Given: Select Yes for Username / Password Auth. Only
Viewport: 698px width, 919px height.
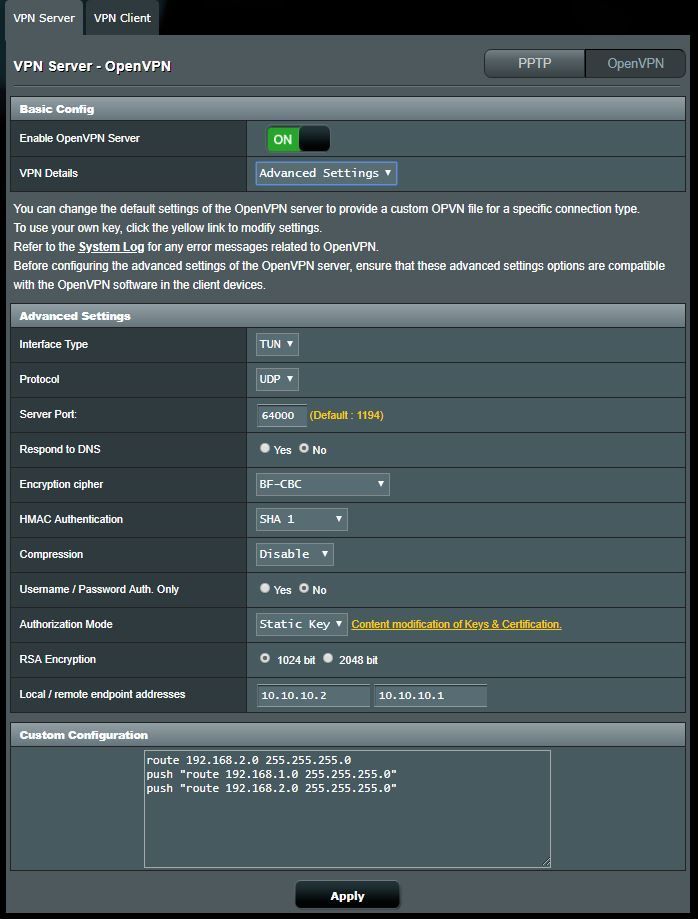Looking at the screenshot, I should click(265, 588).
